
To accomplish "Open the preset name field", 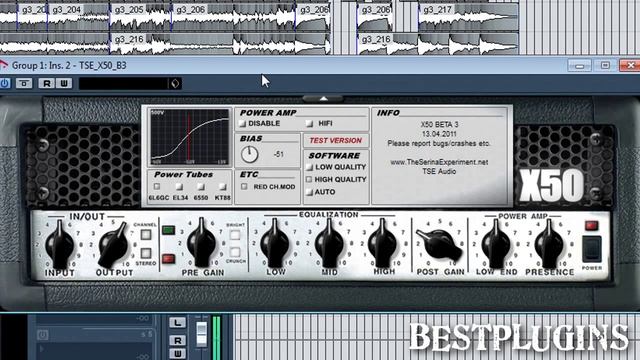I will click(x=123, y=84).
